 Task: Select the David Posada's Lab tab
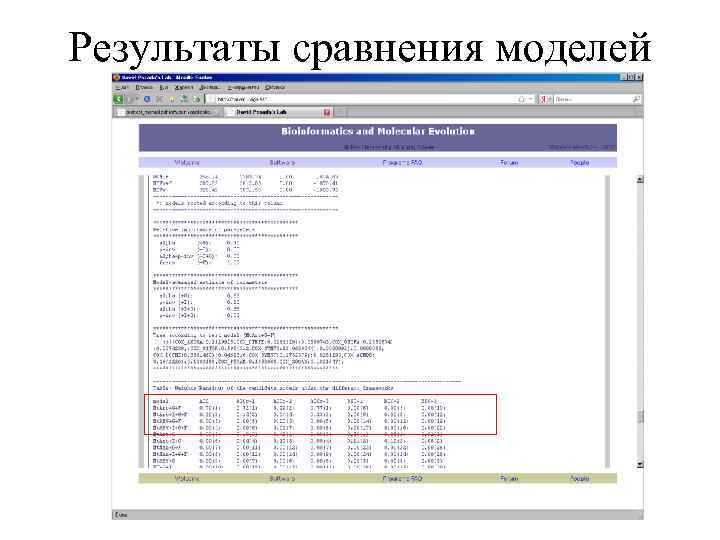(x=277, y=112)
